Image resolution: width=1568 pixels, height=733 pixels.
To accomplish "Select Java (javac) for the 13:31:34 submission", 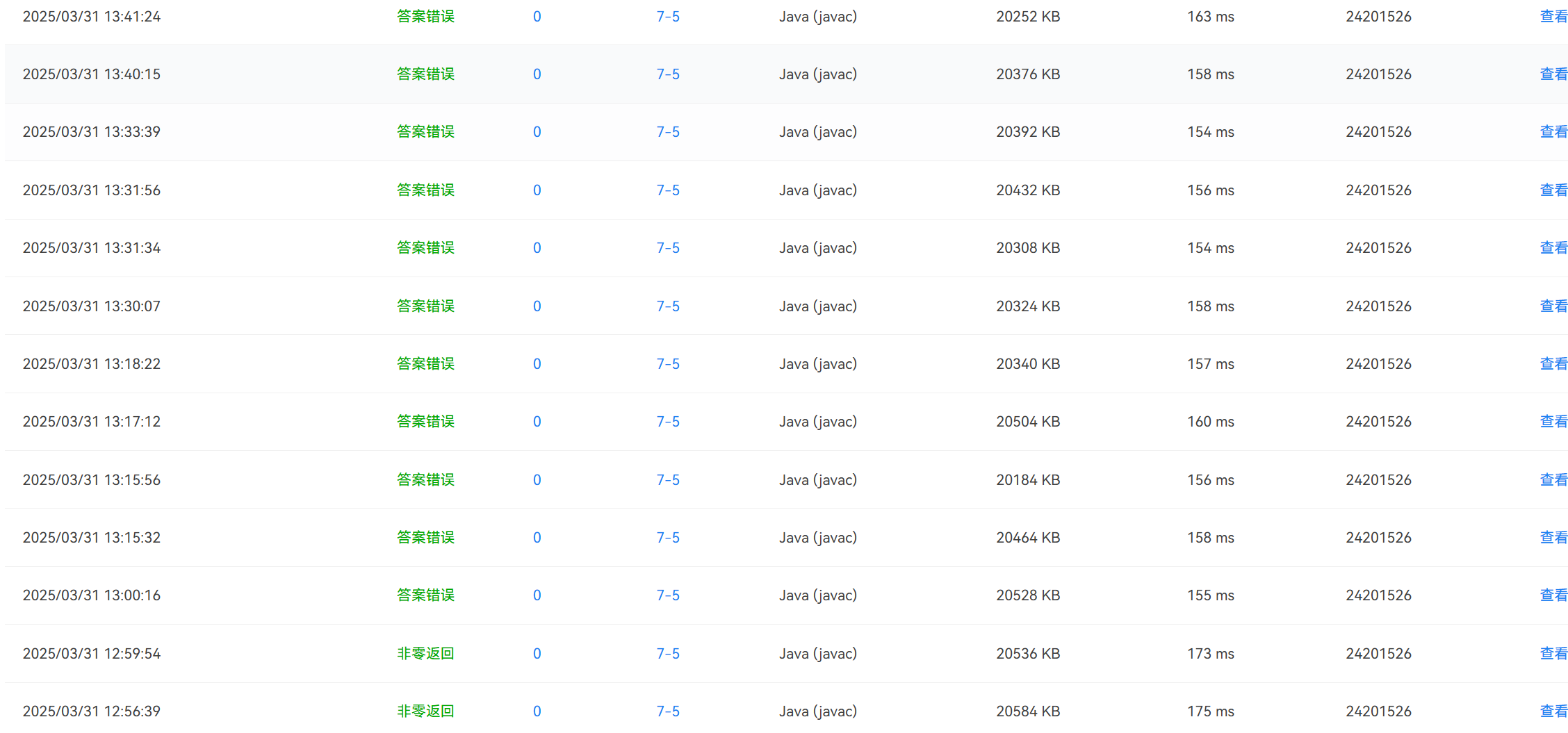I will tap(818, 248).
